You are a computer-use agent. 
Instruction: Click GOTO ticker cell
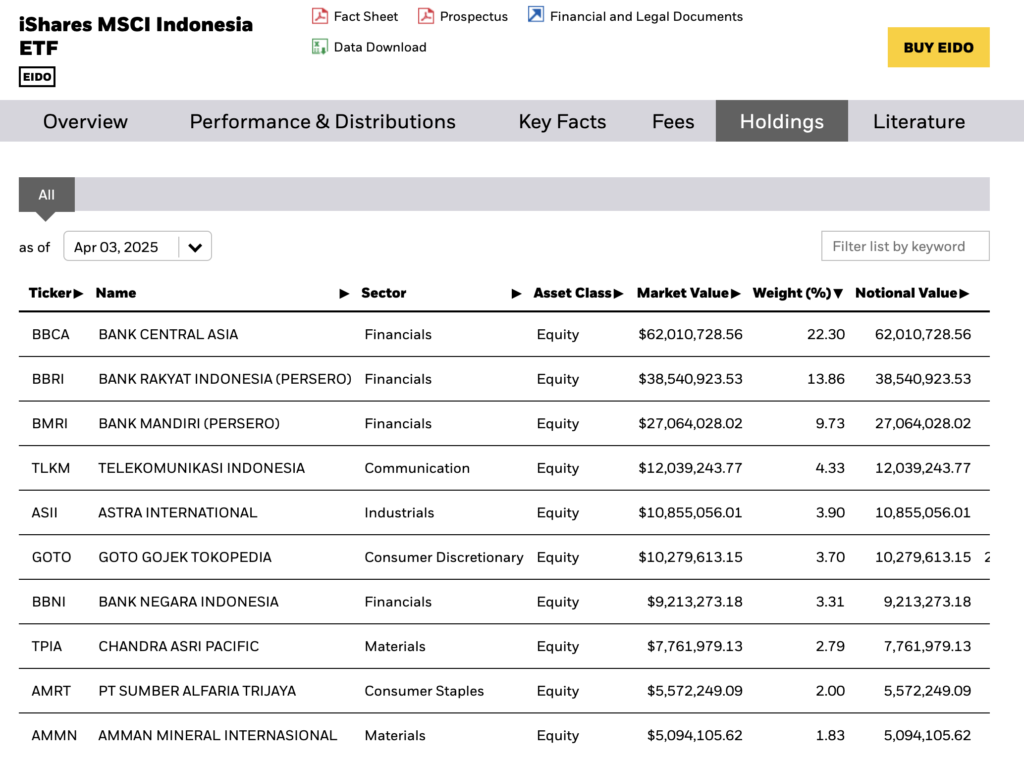(51, 557)
